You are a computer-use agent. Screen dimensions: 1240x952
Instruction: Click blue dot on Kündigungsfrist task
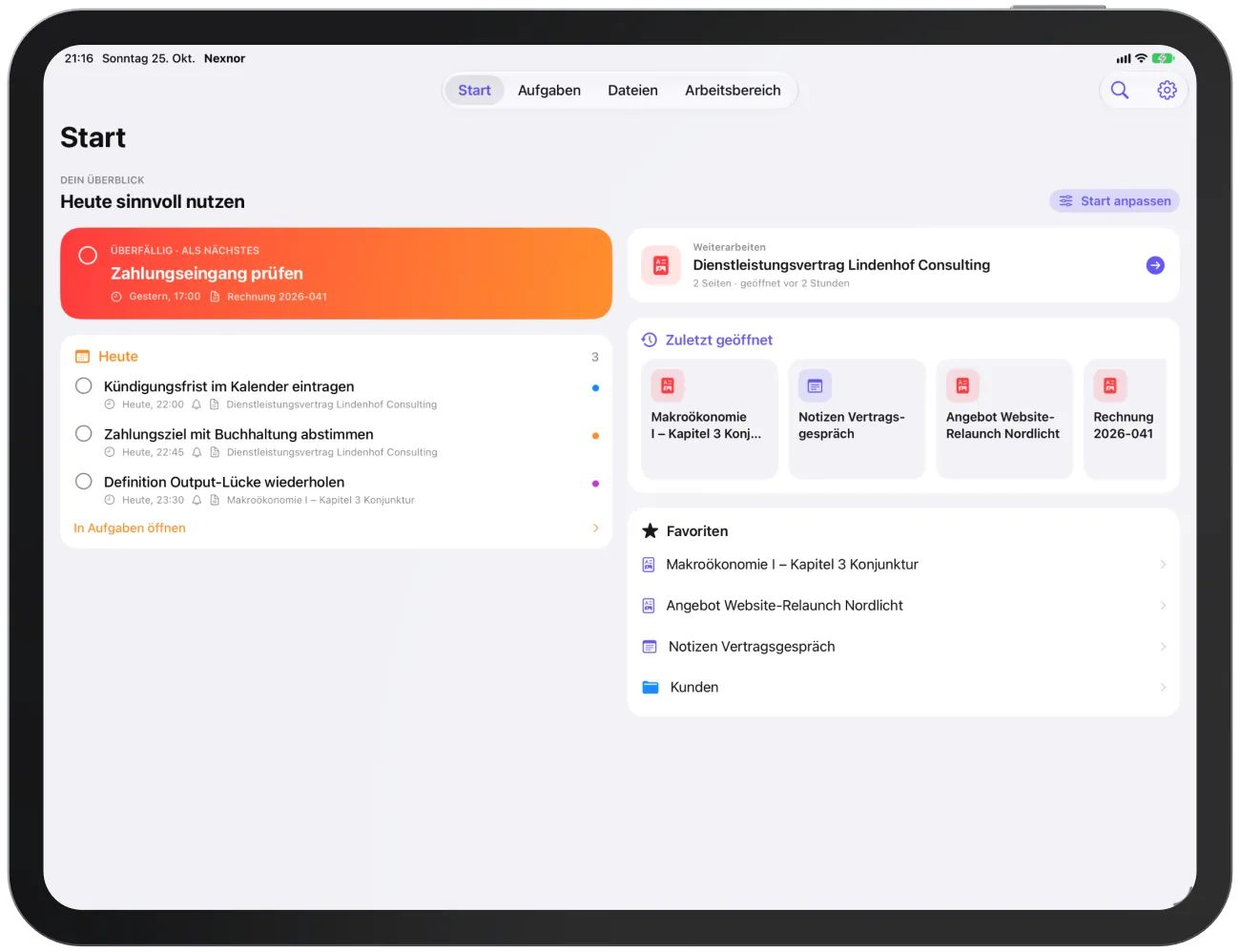(595, 388)
